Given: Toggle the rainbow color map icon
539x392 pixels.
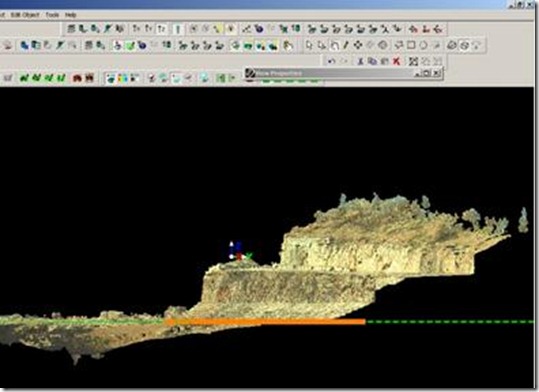Looking at the screenshot, I should tap(122, 78).
